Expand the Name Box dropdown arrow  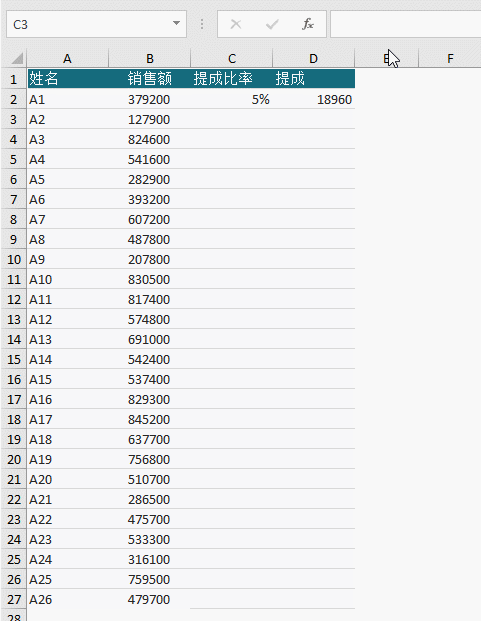coord(177,24)
